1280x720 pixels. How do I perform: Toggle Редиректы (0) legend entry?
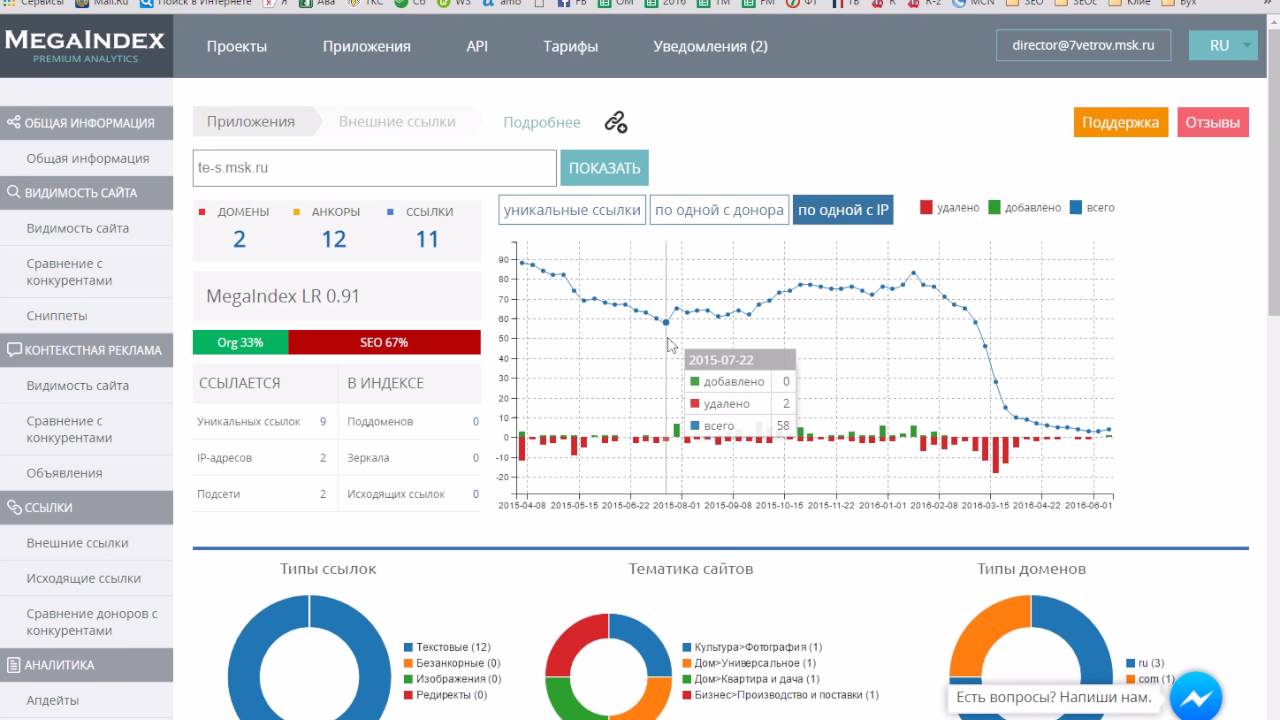coord(445,695)
